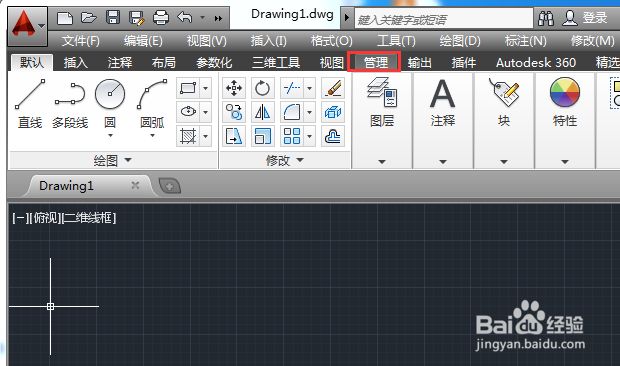Open the 插入(I) menu
620x366 pixels.
pos(268,41)
